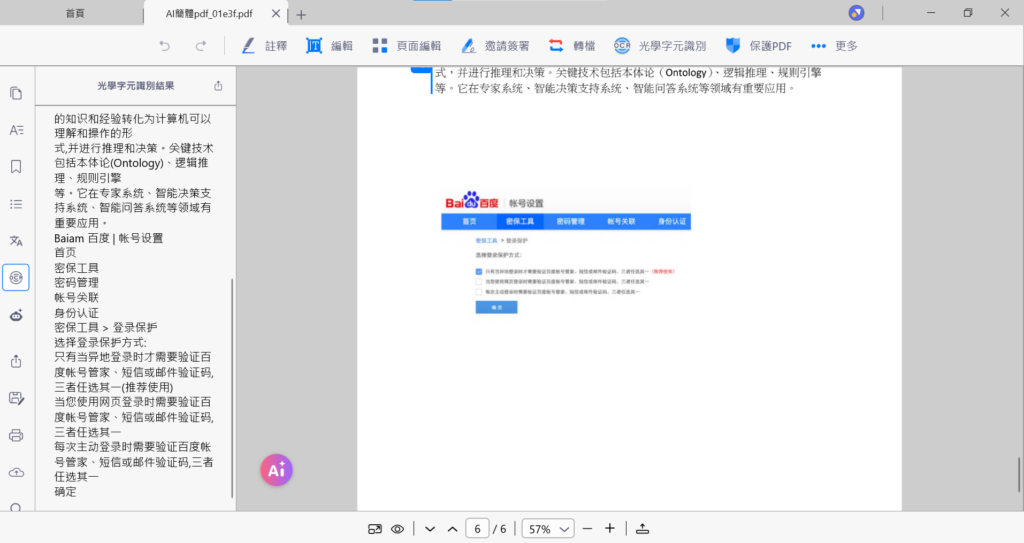
Task: Open the page thumbnails sidebar icon
Action: click(16, 93)
